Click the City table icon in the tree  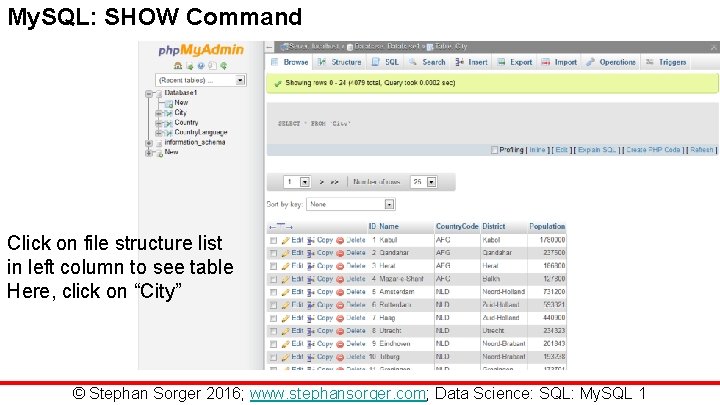(169, 113)
